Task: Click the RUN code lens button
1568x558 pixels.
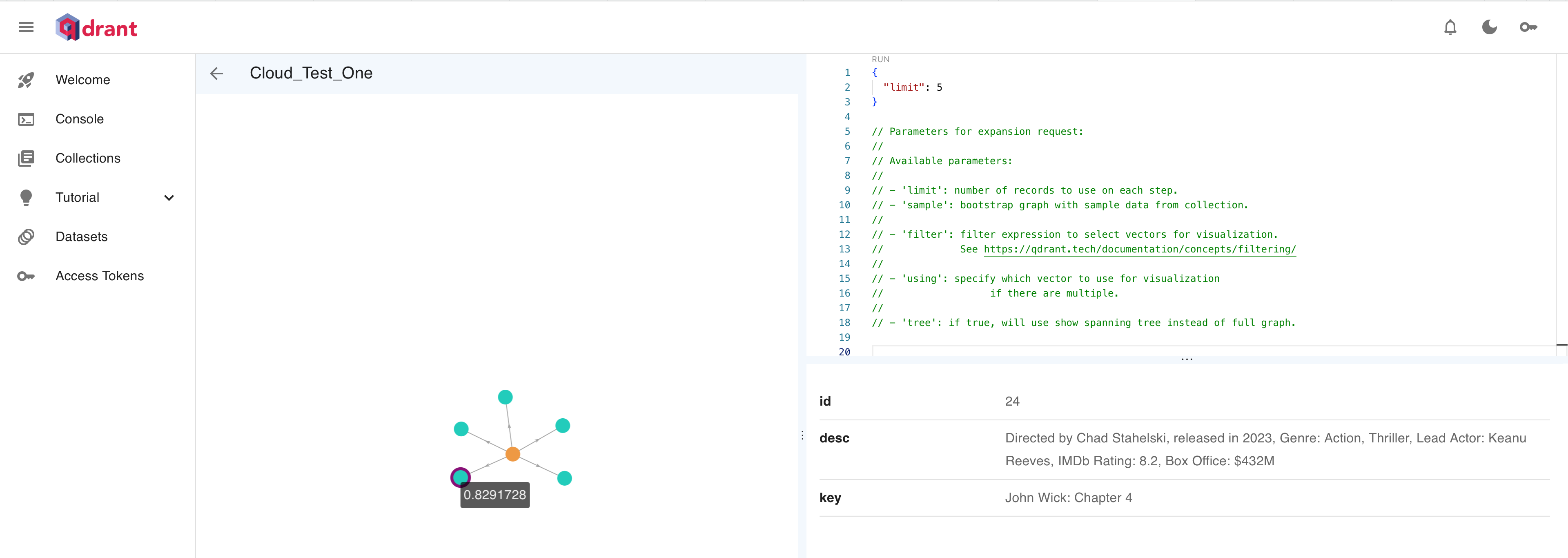Action: tap(880, 59)
